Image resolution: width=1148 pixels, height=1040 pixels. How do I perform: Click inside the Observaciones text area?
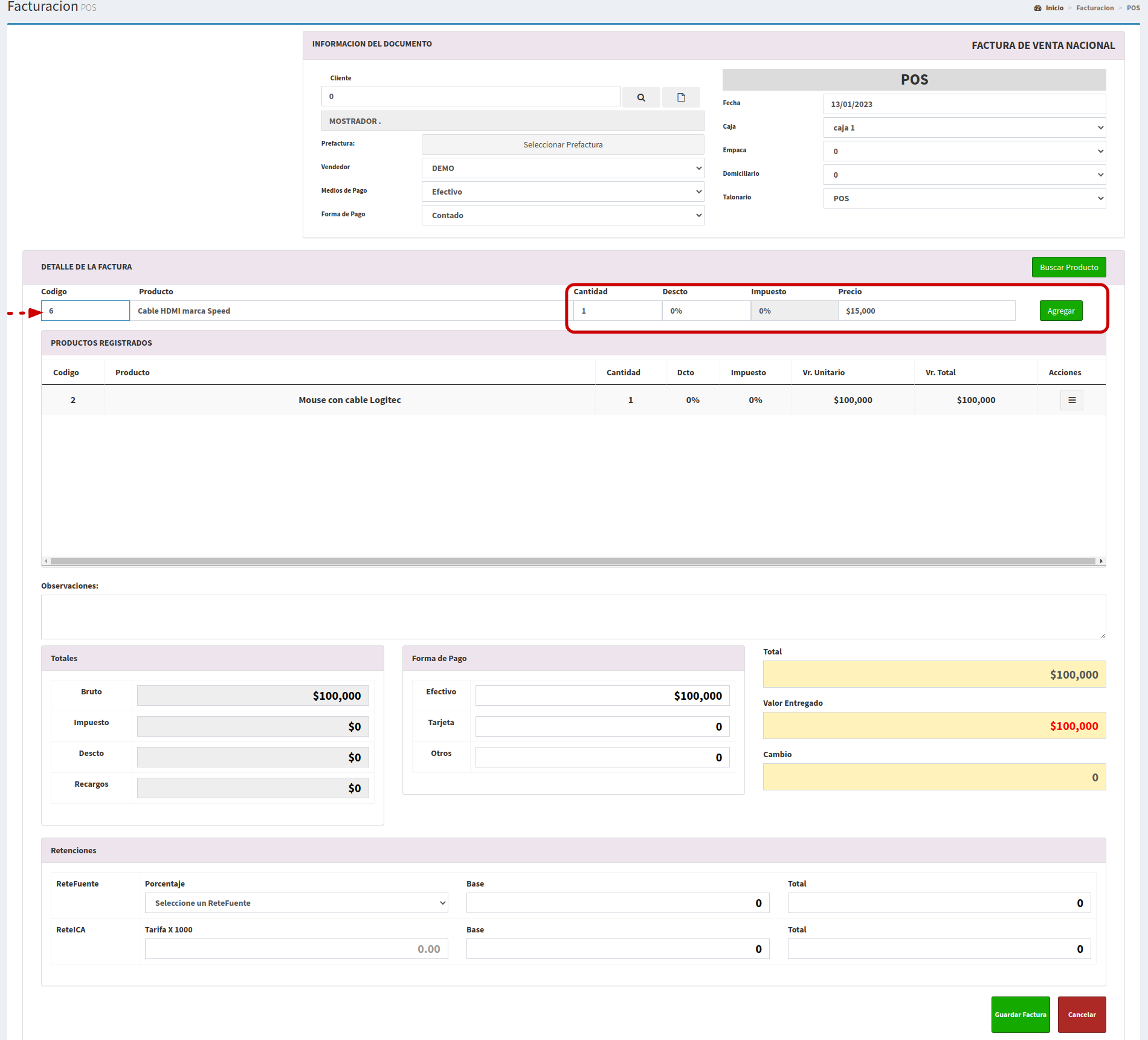tap(573, 616)
